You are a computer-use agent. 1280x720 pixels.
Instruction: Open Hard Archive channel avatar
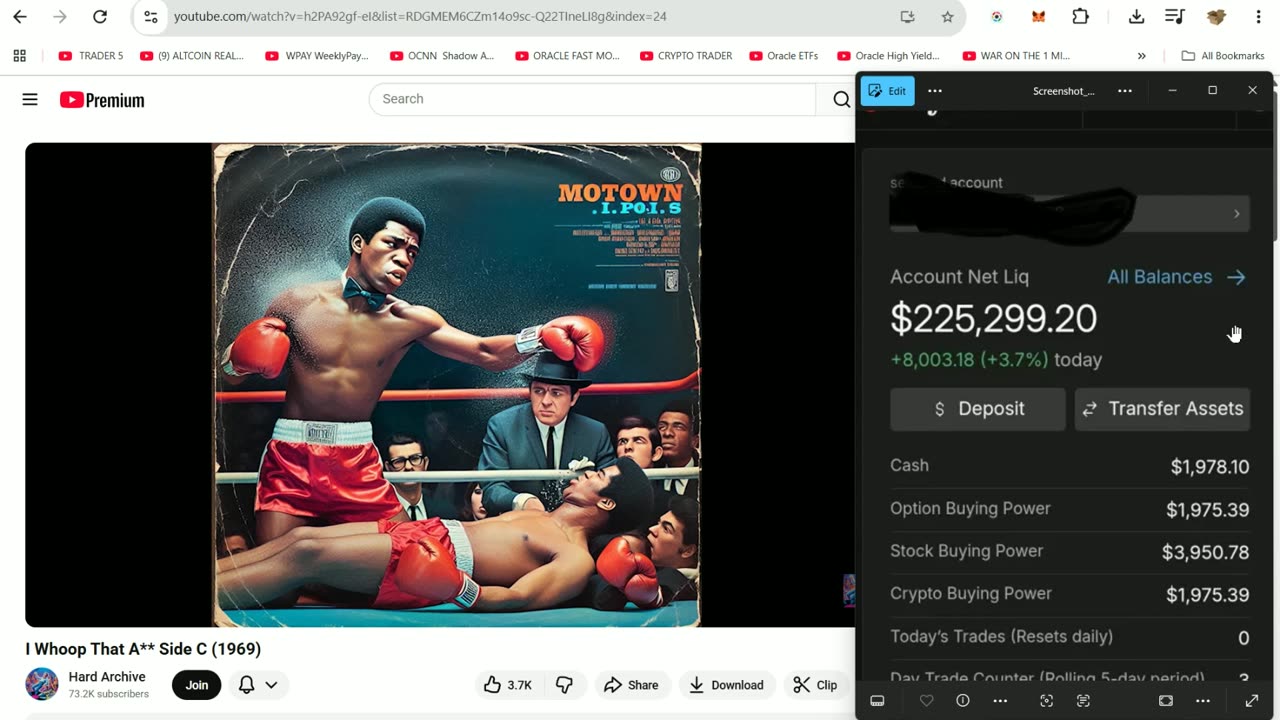[42, 684]
